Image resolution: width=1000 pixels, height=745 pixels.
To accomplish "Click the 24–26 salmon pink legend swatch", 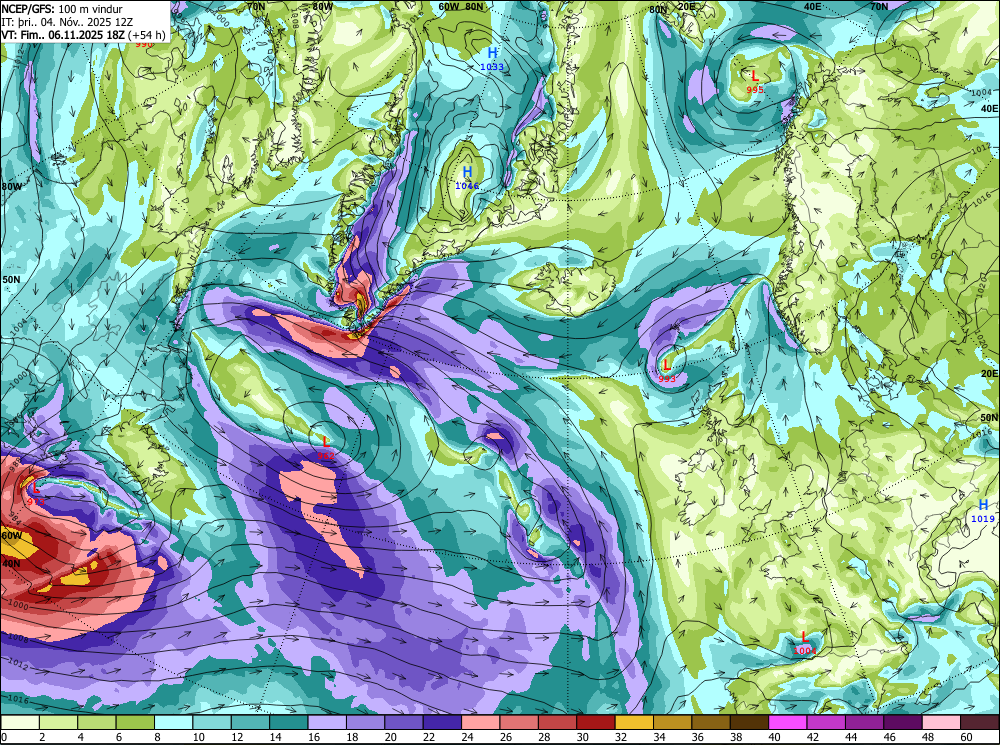I will (x=481, y=722).
